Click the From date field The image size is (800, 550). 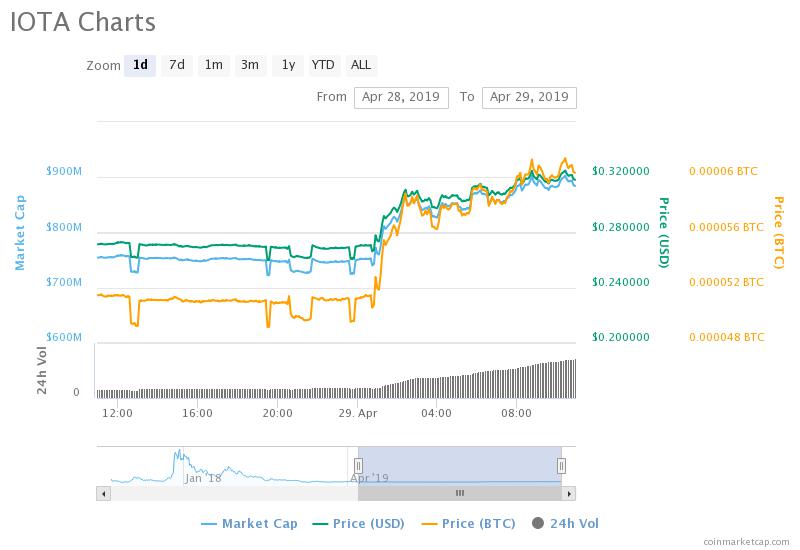tap(401, 97)
